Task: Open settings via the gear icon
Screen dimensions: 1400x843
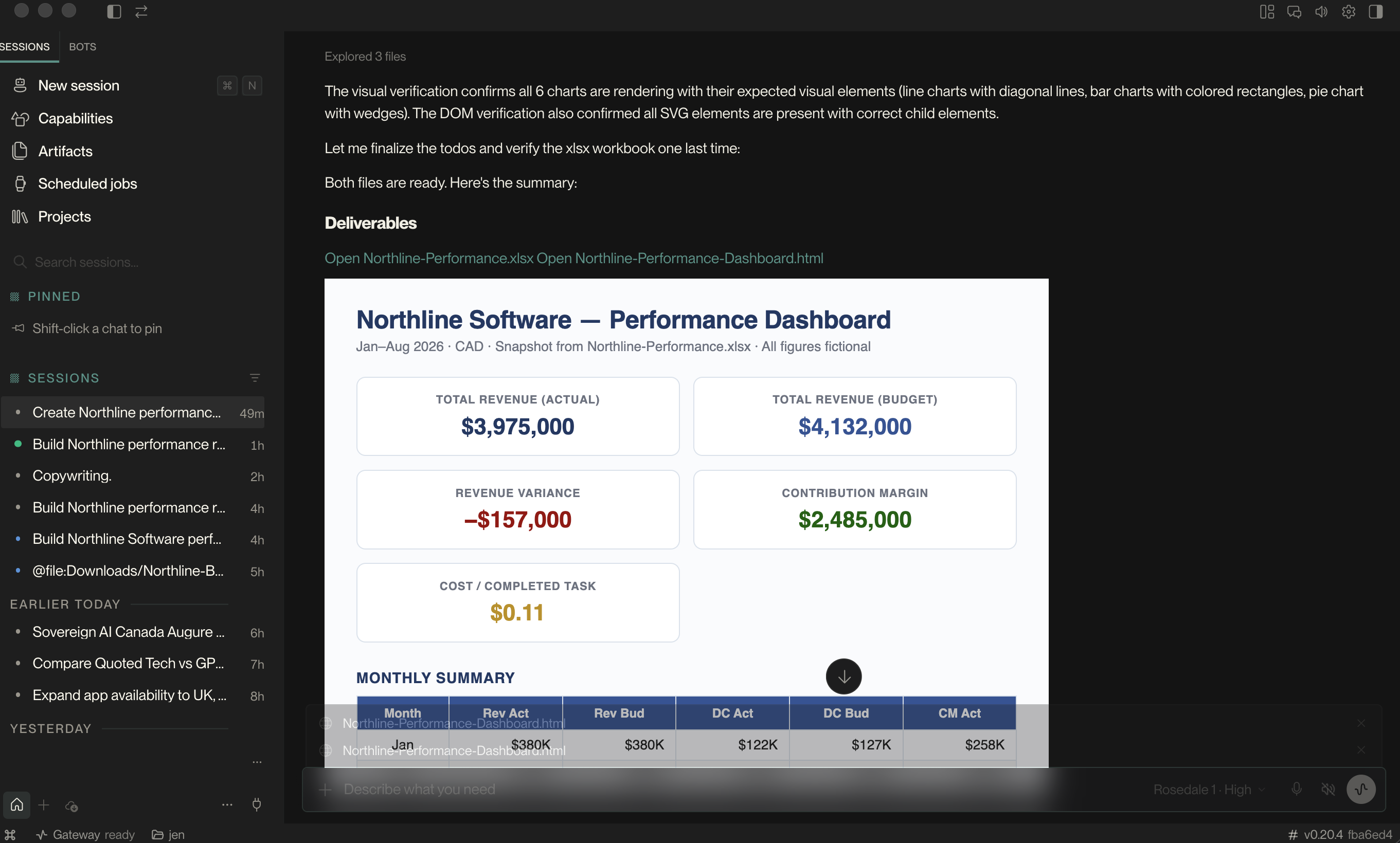Action: click(x=1348, y=11)
